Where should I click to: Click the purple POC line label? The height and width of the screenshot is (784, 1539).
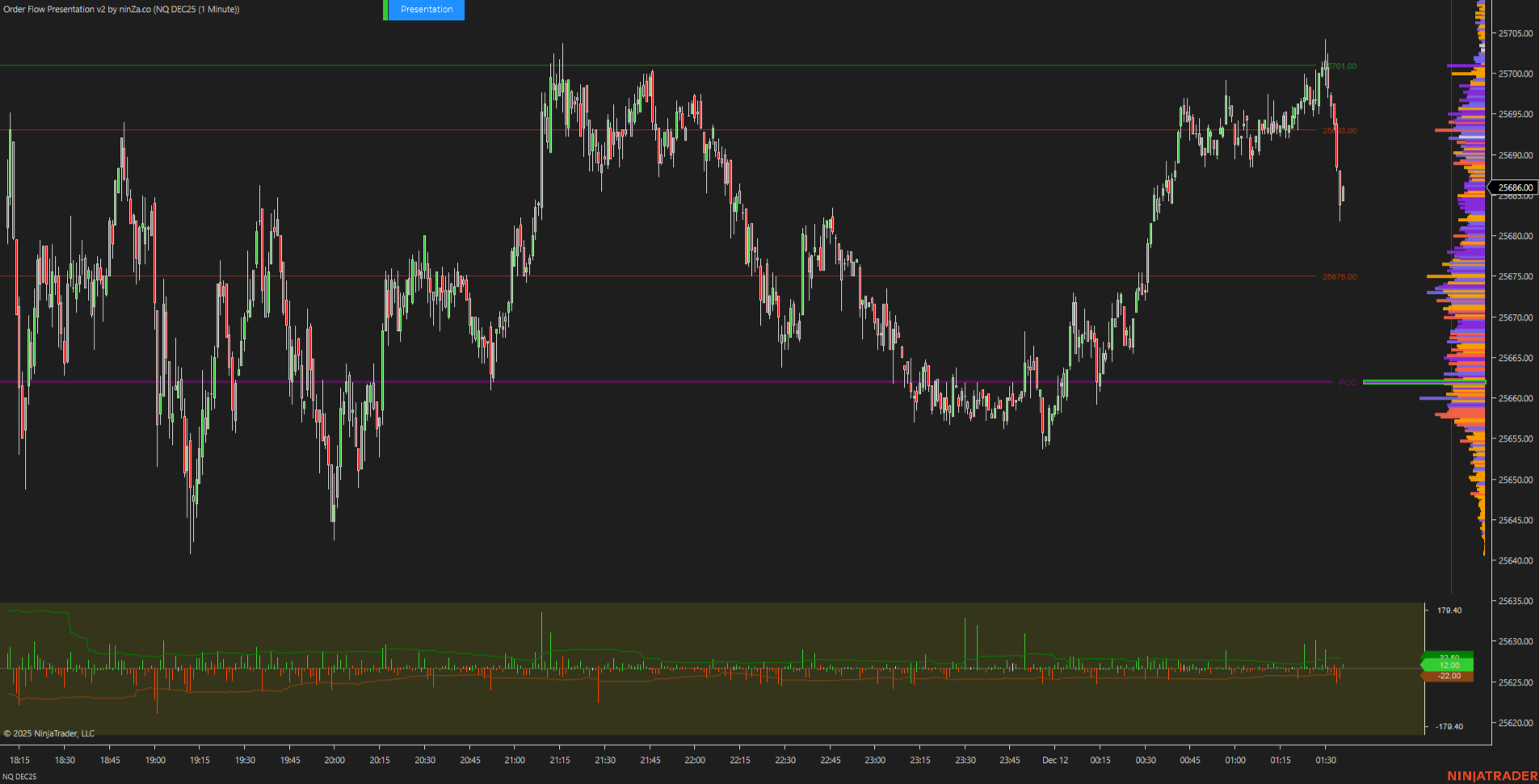click(x=1347, y=383)
